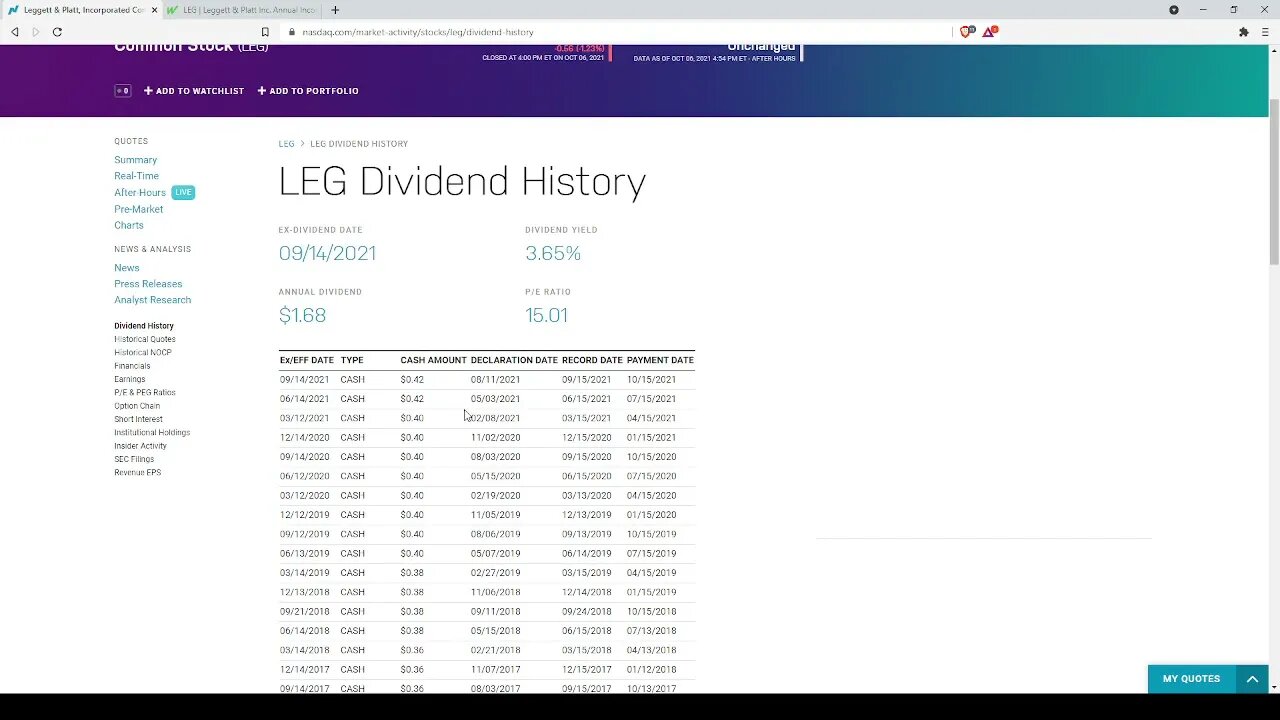Select Historical Quotes in sidebar menu
Image resolution: width=1280 pixels, height=720 pixels.
tap(145, 339)
